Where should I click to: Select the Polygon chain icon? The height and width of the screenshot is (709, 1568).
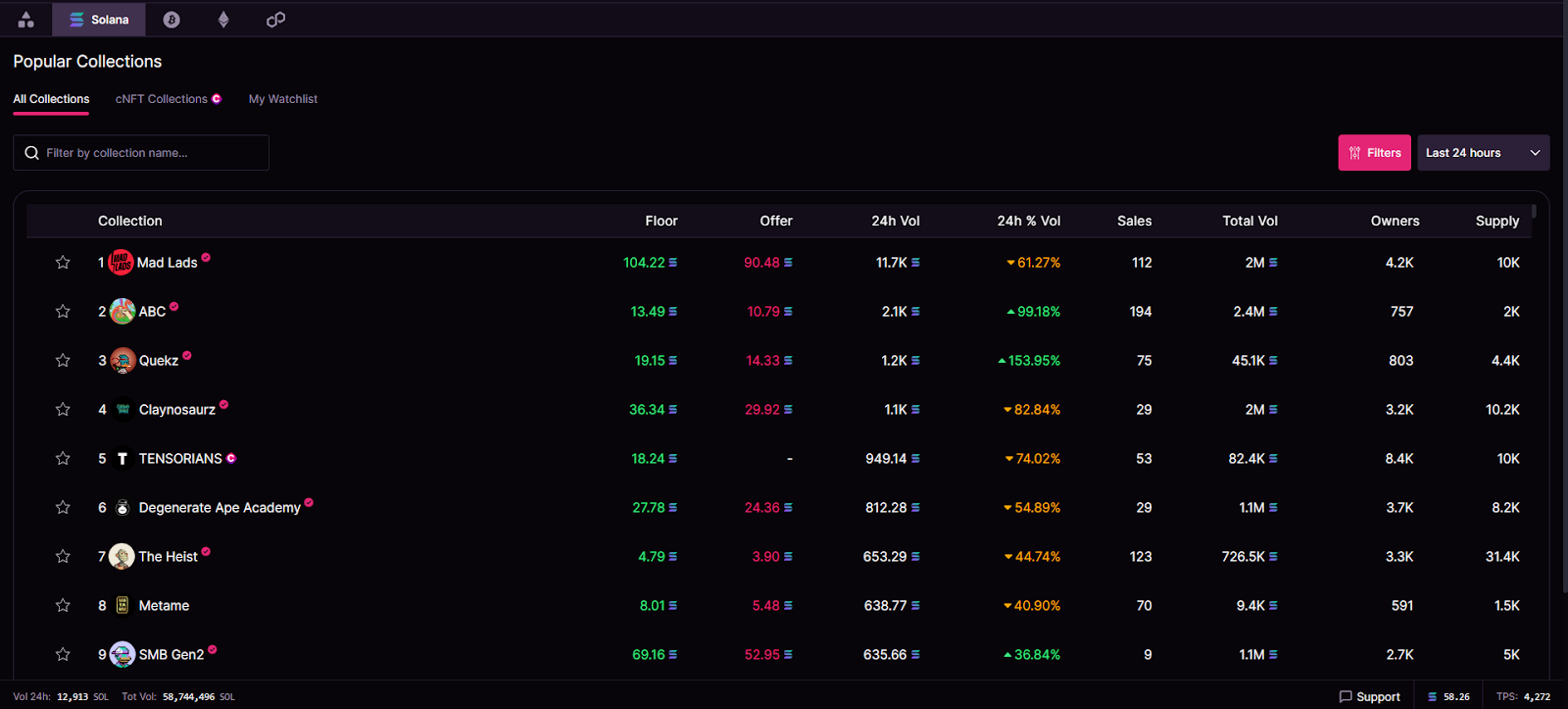pyautogui.click(x=276, y=20)
